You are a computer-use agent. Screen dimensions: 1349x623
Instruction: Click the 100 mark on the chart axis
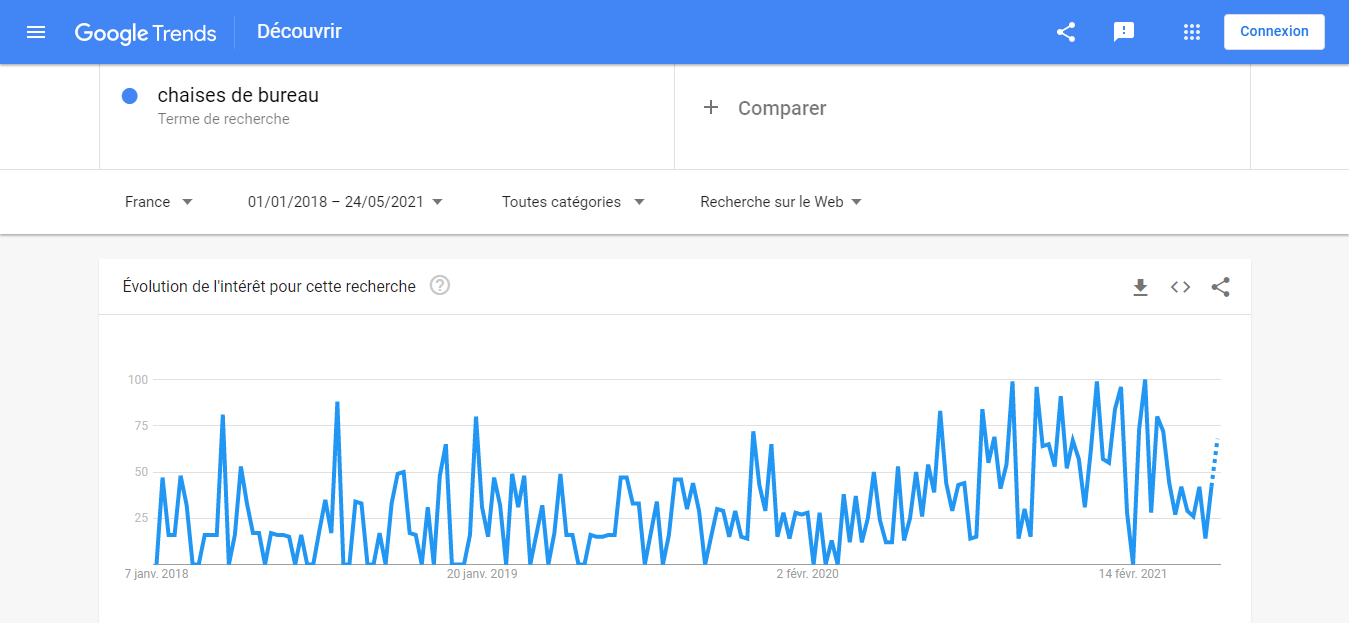pyautogui.click(x=138, y=379)
